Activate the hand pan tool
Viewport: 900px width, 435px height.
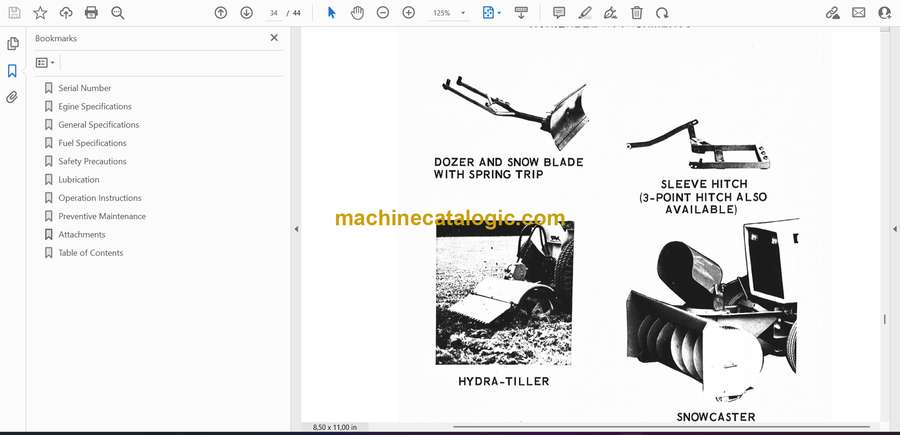(358, 13)
